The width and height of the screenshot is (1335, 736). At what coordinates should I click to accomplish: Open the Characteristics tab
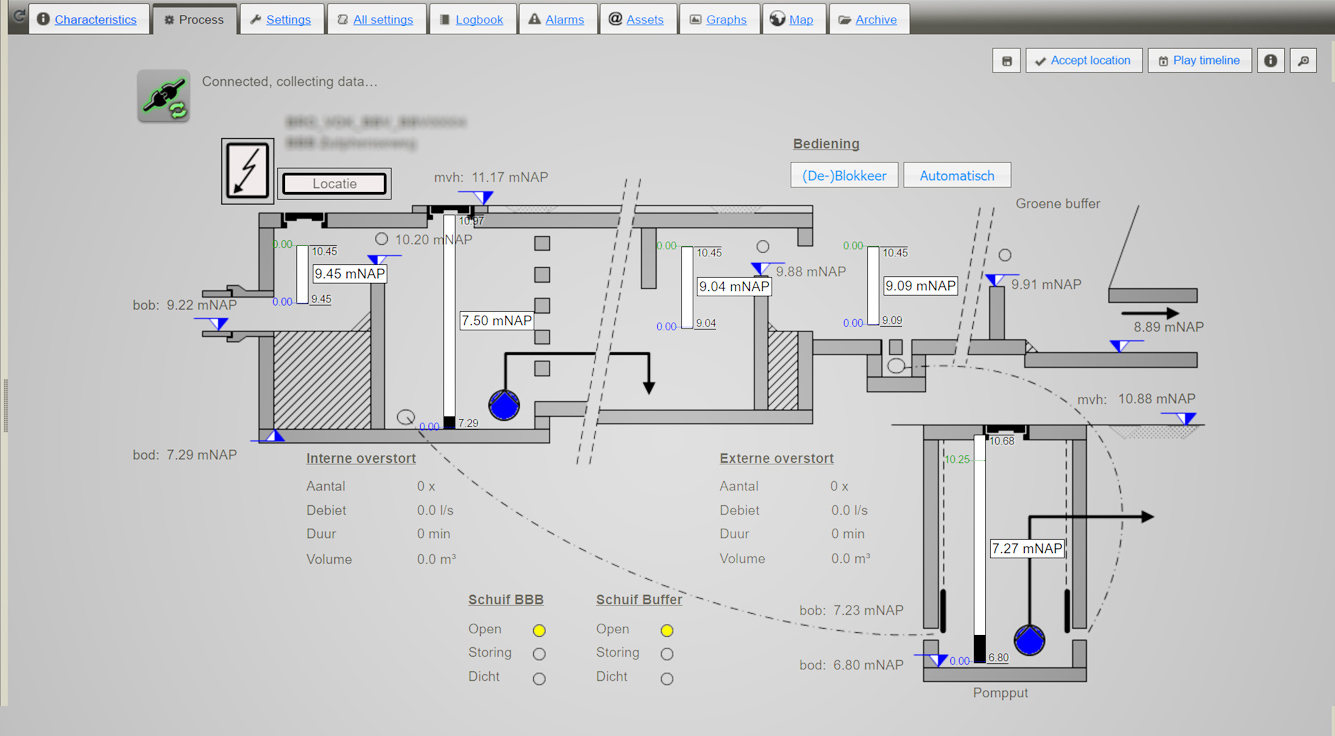point(89,19)
